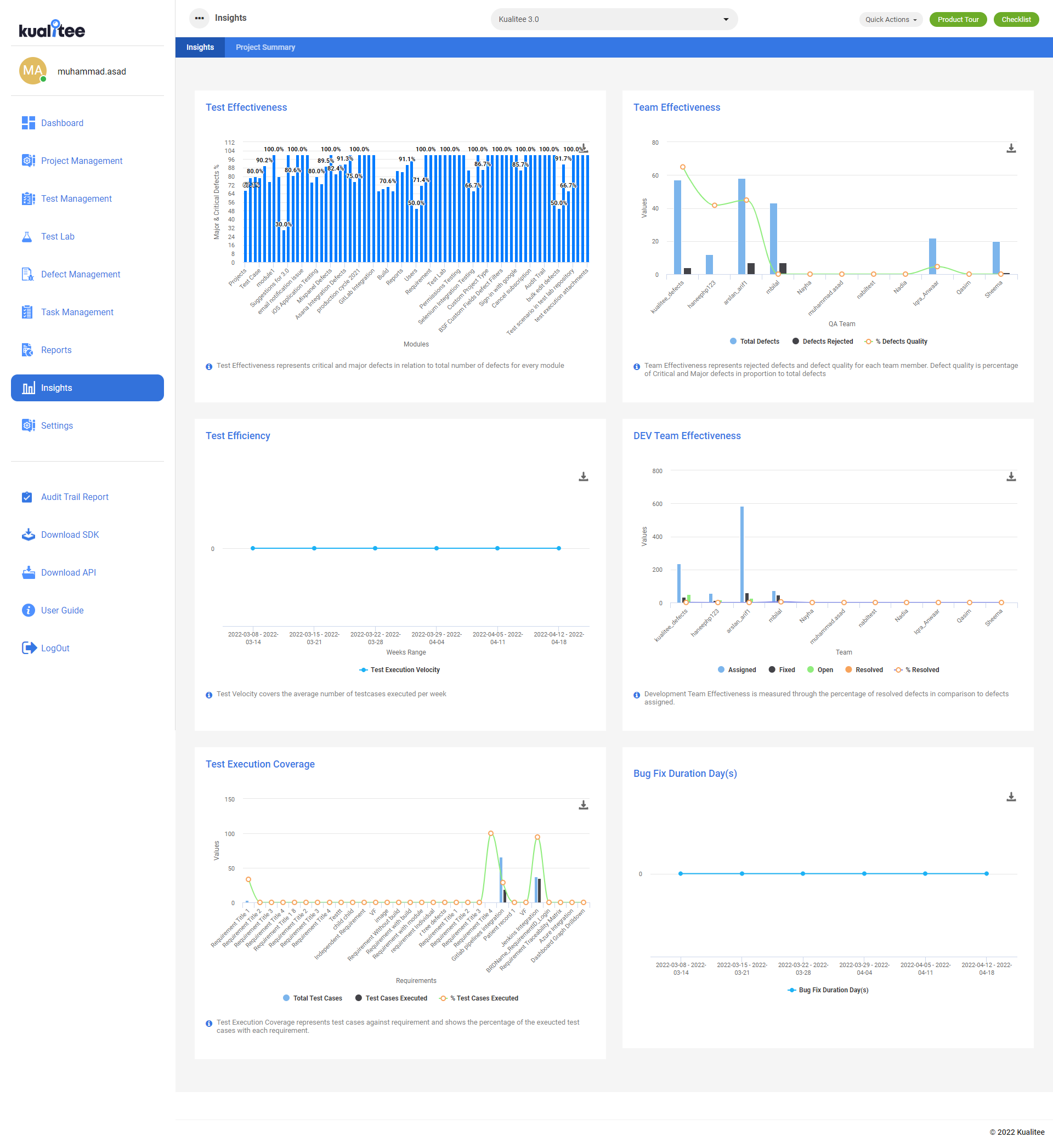Expand the Quick Actions dropdown

[890, 19]
